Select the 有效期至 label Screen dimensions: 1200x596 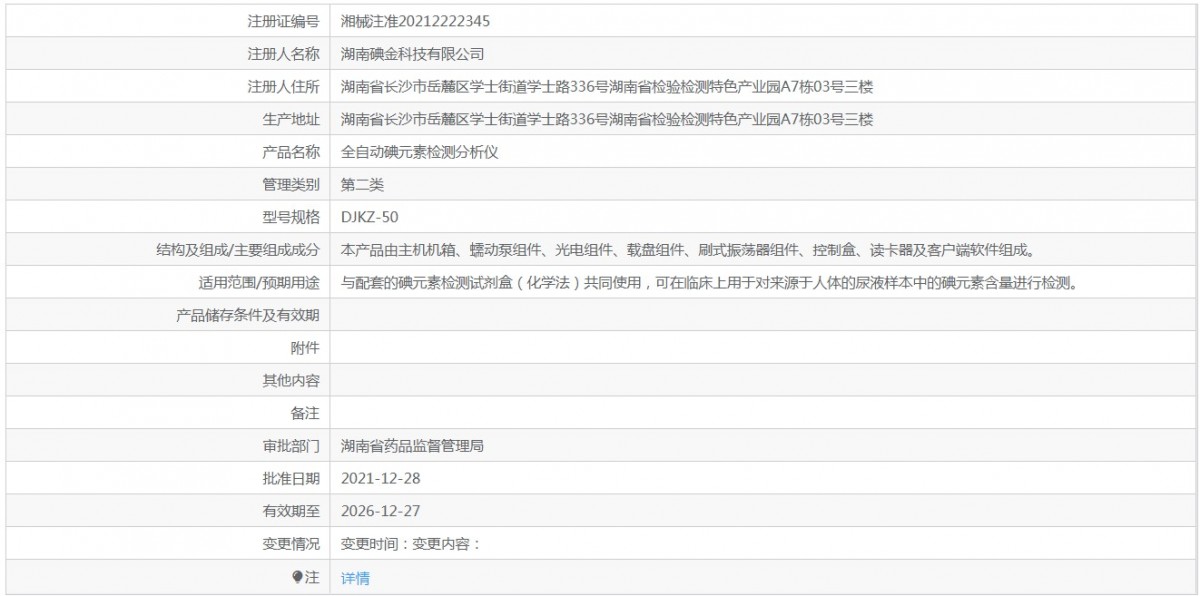[x=291, y=512]
